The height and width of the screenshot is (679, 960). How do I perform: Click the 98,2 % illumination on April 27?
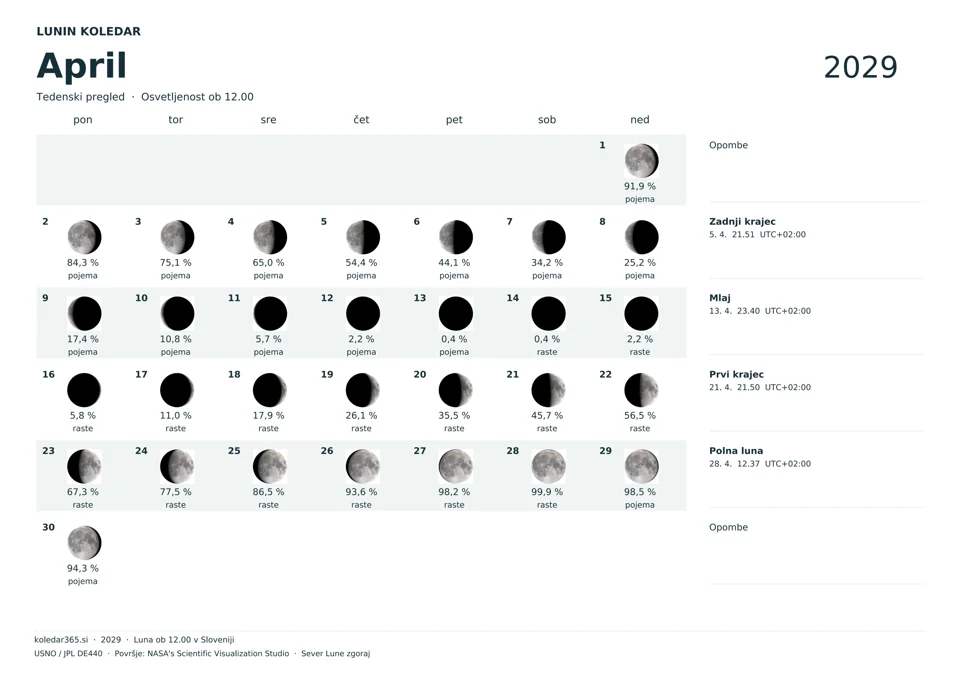454,492
